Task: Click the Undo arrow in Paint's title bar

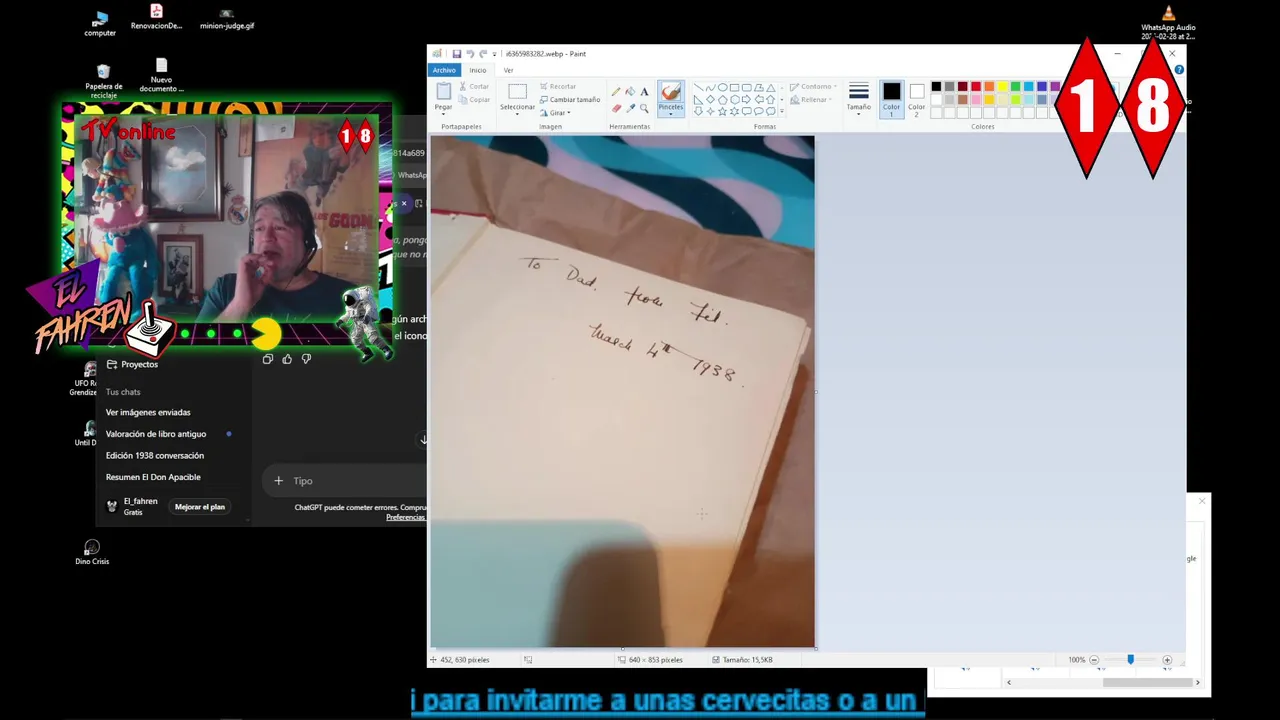Action: pyautogui.click(x=470, y=54)
